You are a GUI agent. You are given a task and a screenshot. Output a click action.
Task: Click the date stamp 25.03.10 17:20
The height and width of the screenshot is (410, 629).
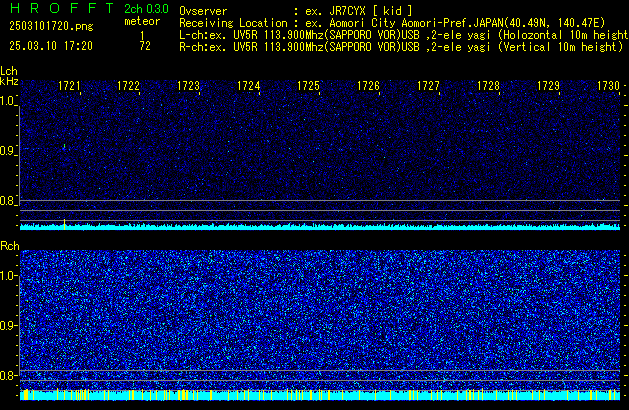click(51, 46)
